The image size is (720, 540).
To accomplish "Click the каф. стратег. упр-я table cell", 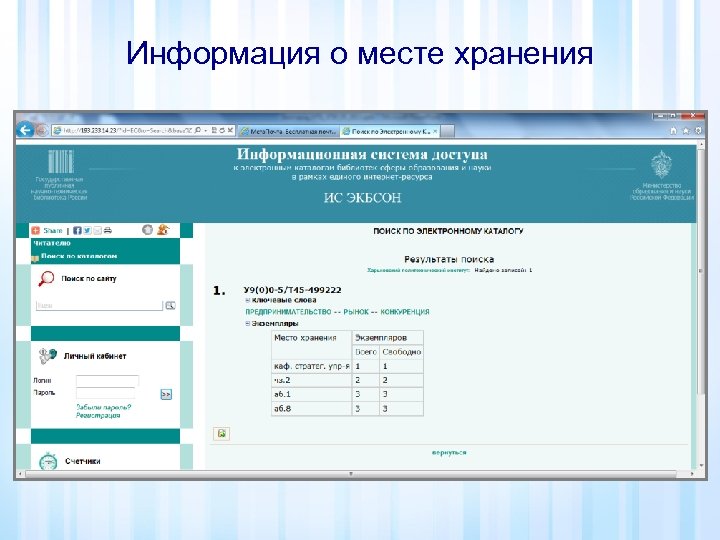I will click(311, 366).
